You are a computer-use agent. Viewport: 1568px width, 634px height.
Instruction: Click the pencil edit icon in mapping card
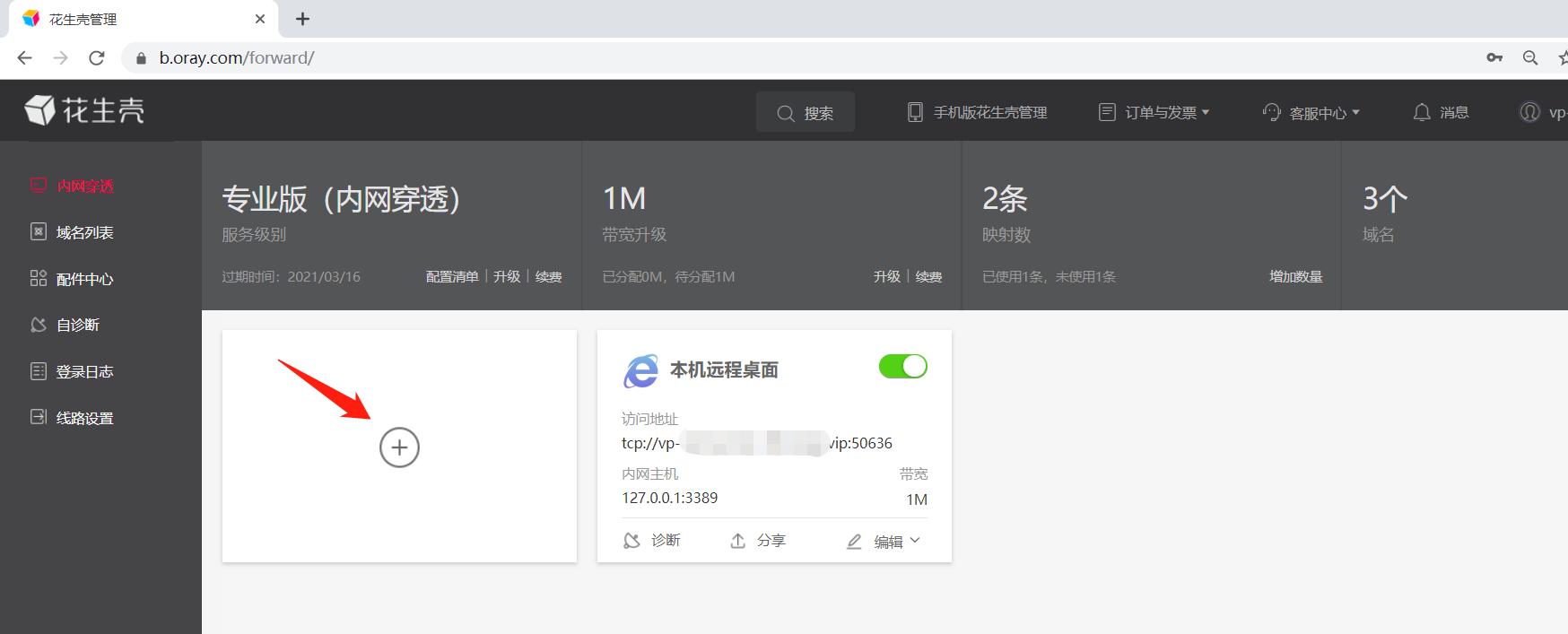click(854, 542)
